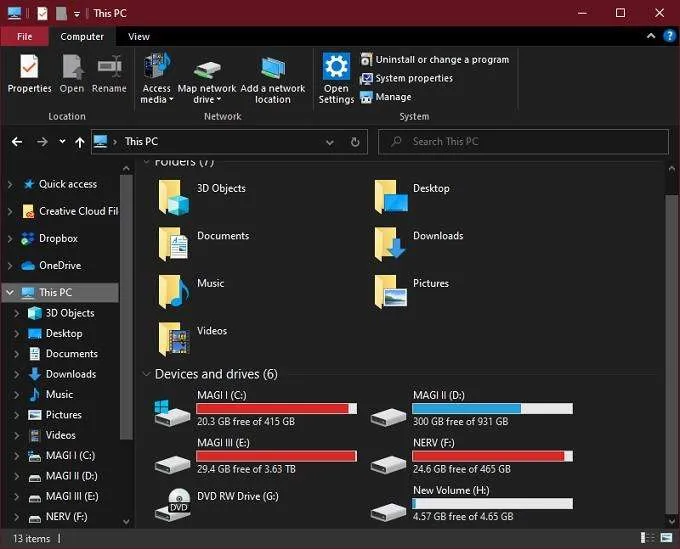Expand Quick access in the sidebar
Image resolution: width=680 pixels, height=549 pixels.
(10, 184)
